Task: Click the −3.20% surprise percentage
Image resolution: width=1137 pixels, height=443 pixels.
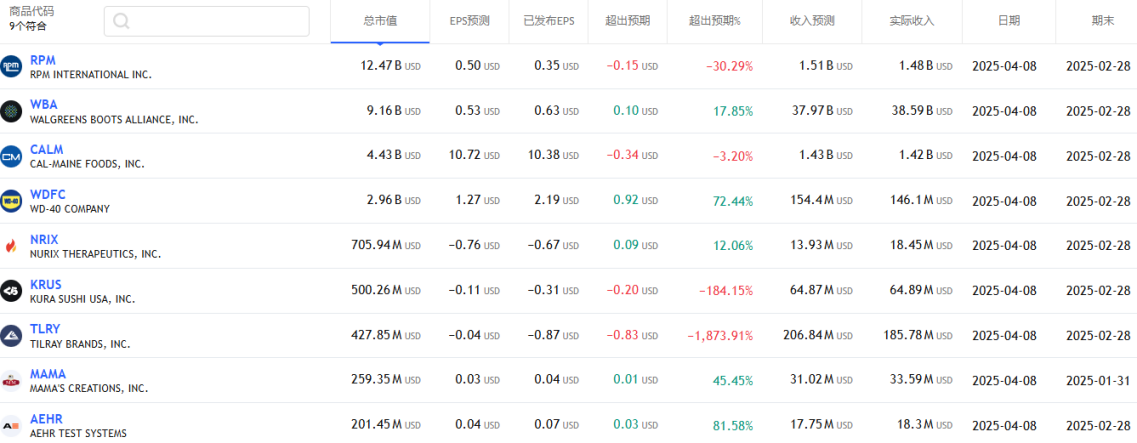Action: pyautogui.click(x=733, y=156)
